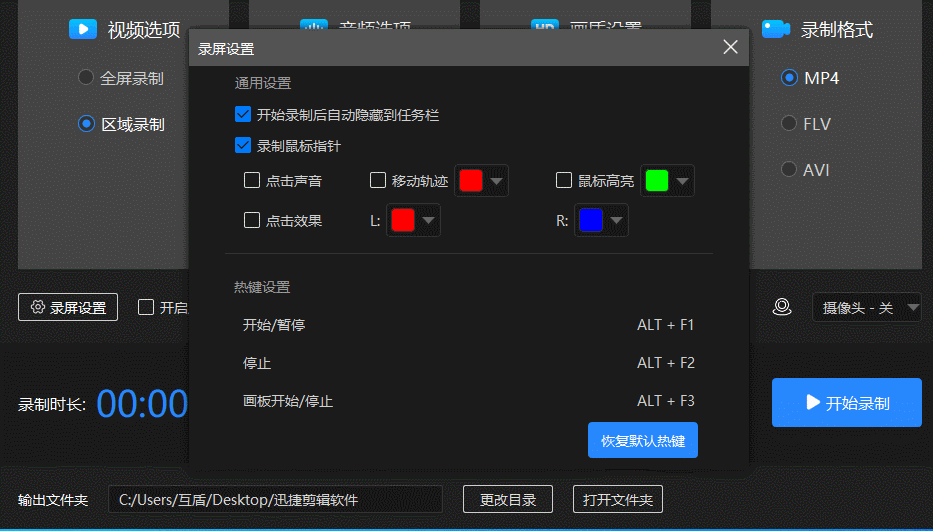Uncheck 开始录制后自动隐藏到任务栏 option

pos(243,115)
